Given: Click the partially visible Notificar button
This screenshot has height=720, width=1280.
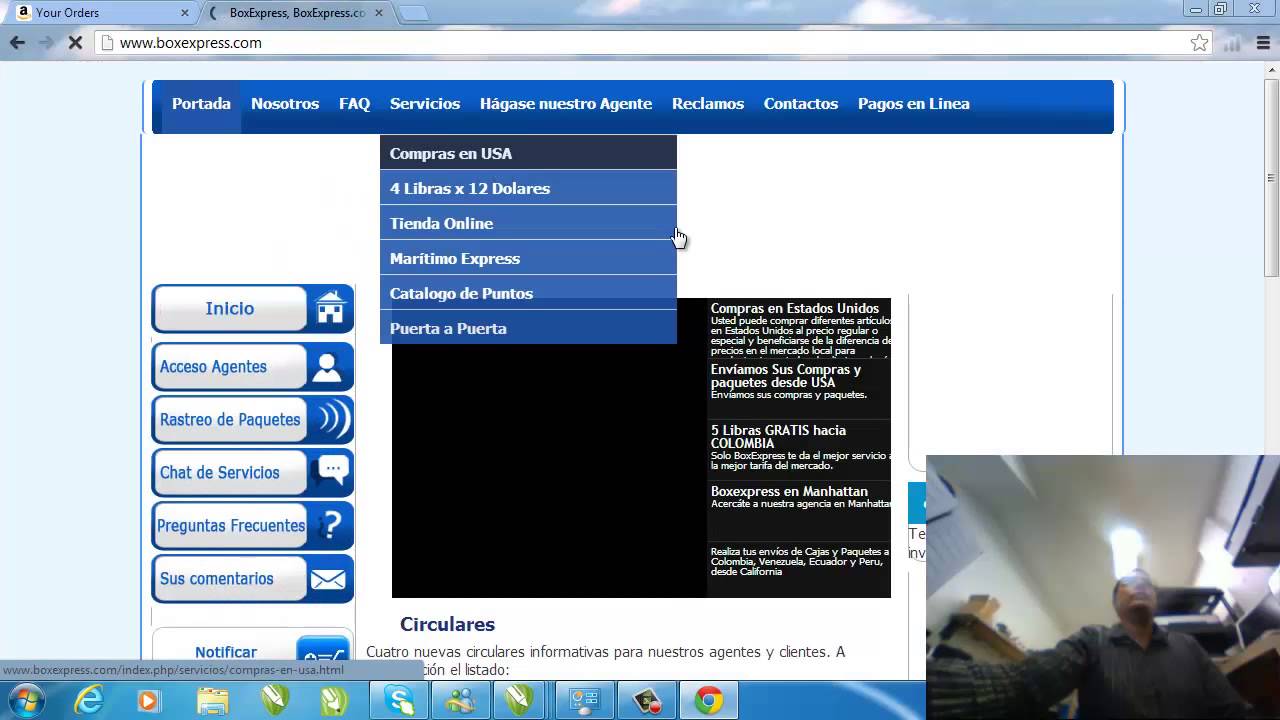Looking at the screenshot, I should point(252,652).
